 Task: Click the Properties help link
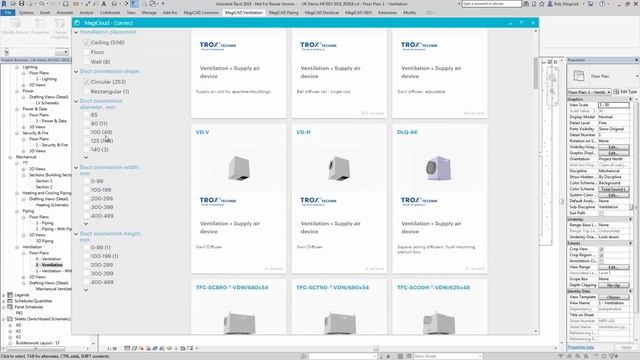[x=581, y=347]
